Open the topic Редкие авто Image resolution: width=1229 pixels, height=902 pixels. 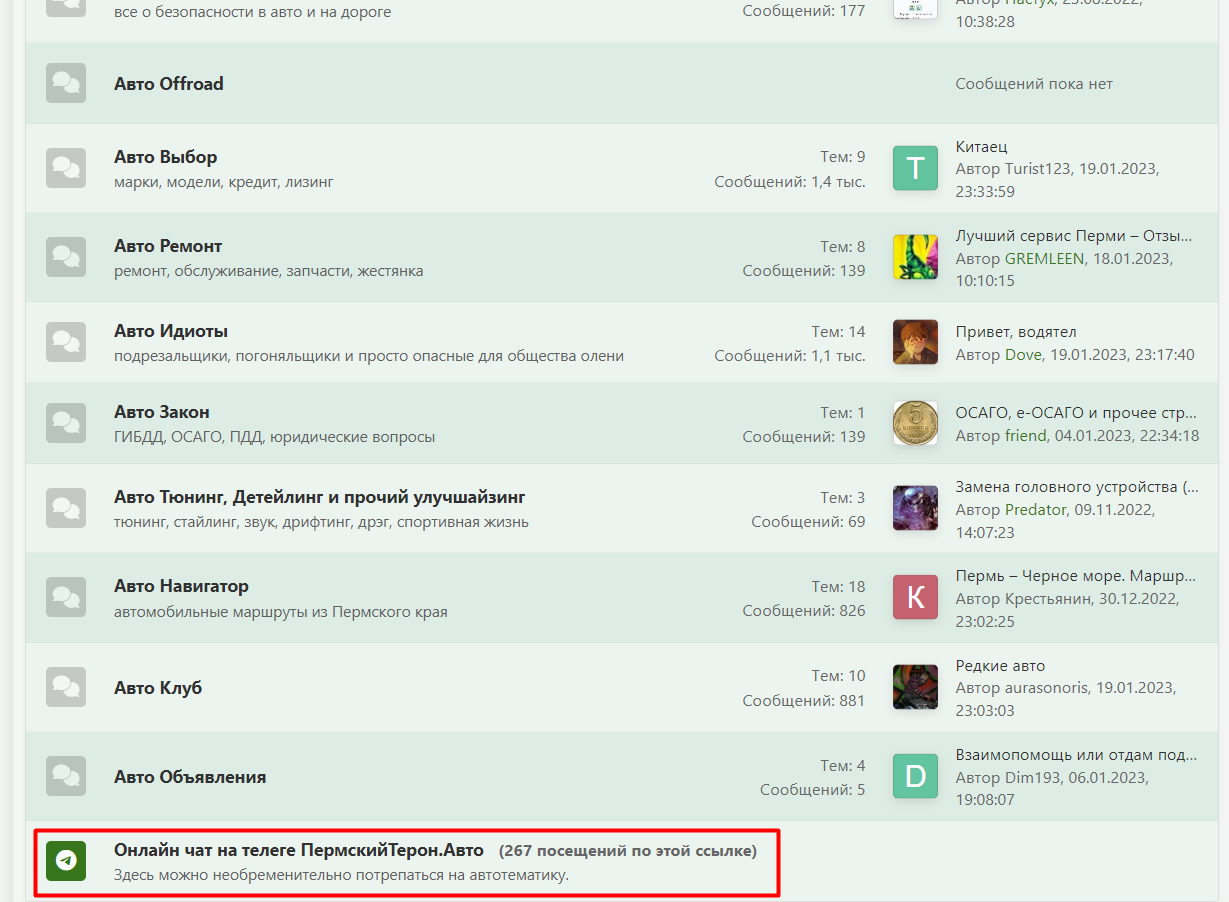(x=1000, y=666)
